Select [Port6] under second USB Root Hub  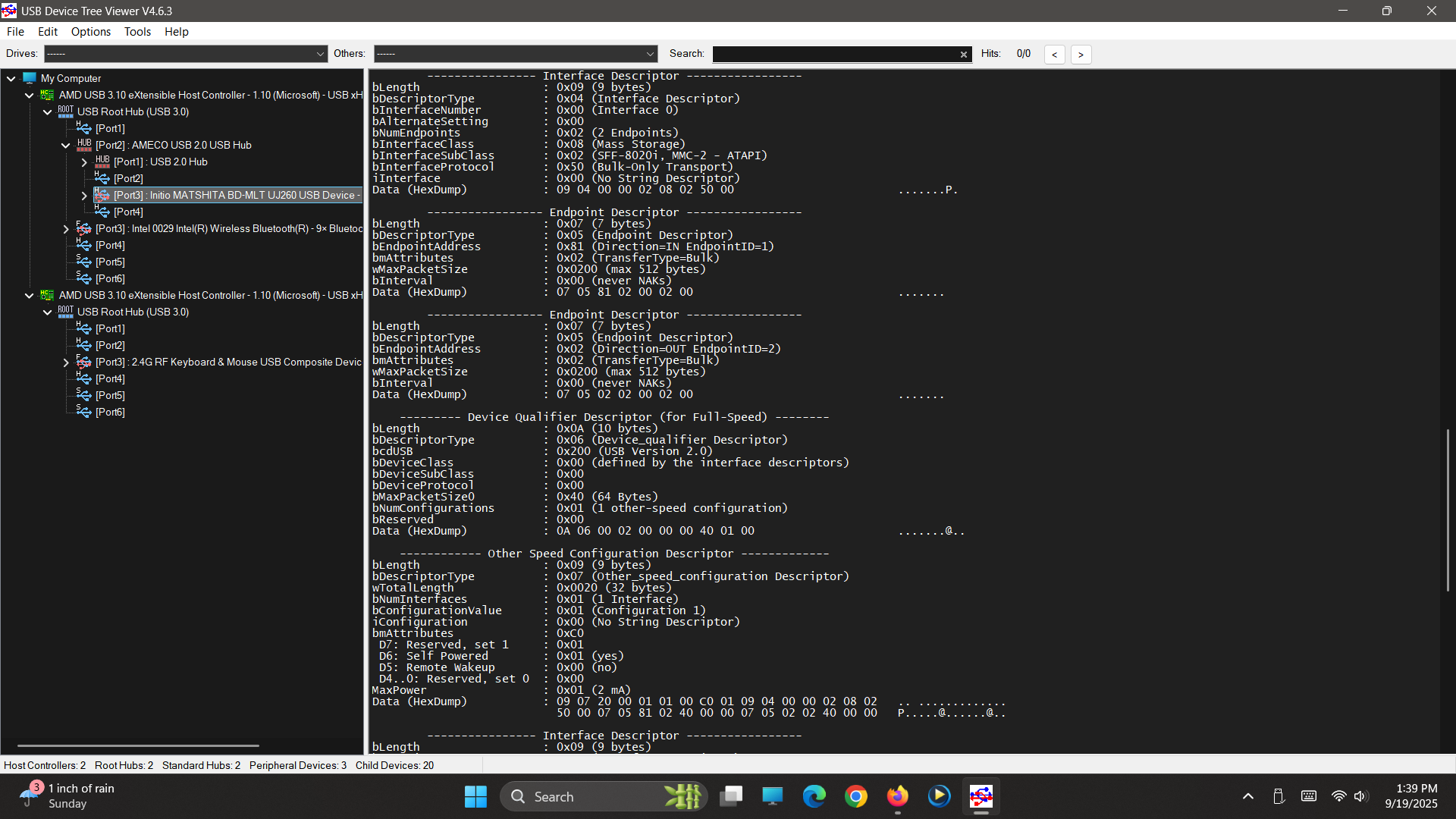pyautogui.click(x=110, y=412)
